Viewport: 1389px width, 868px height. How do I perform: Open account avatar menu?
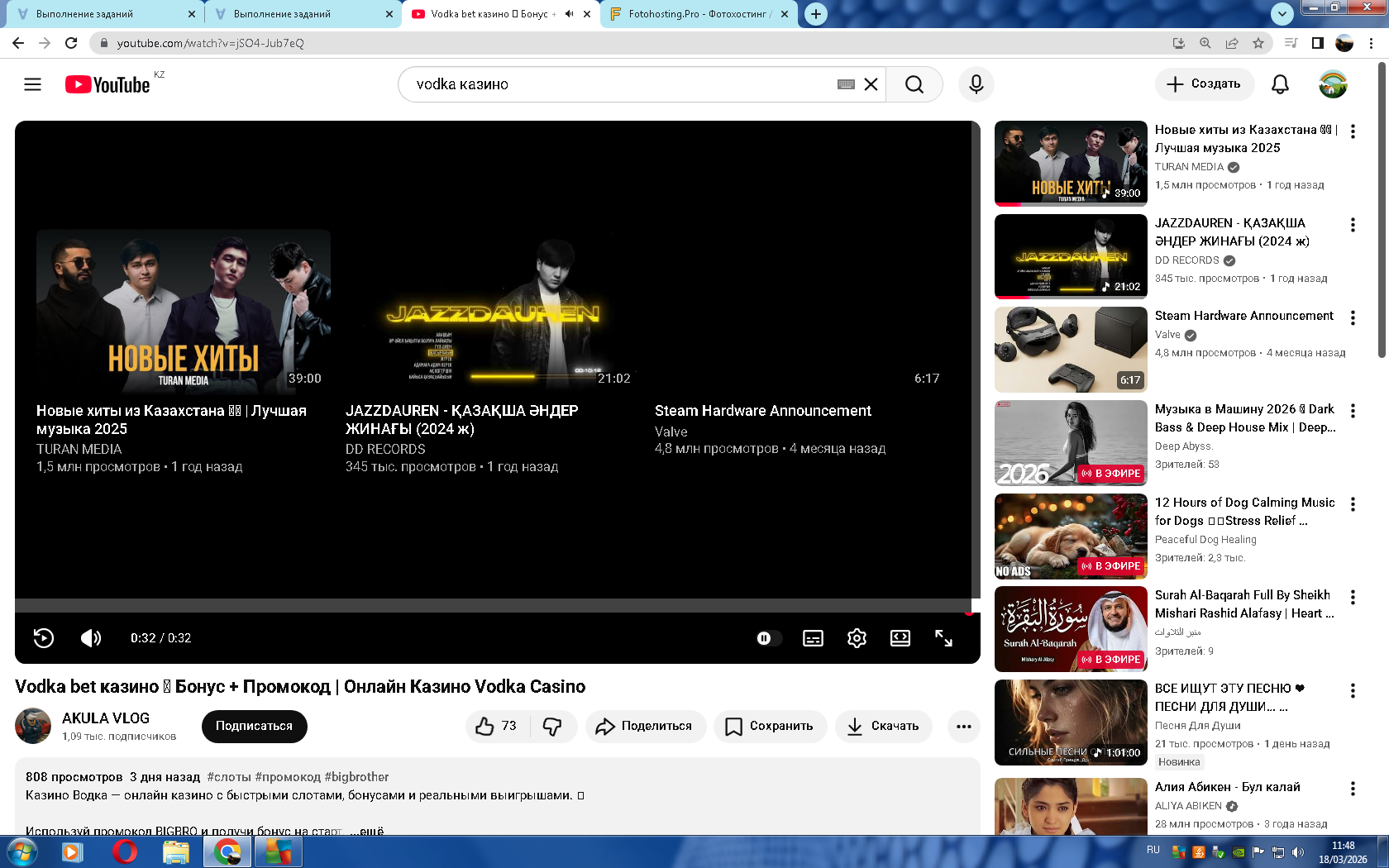pos(1333,84)
